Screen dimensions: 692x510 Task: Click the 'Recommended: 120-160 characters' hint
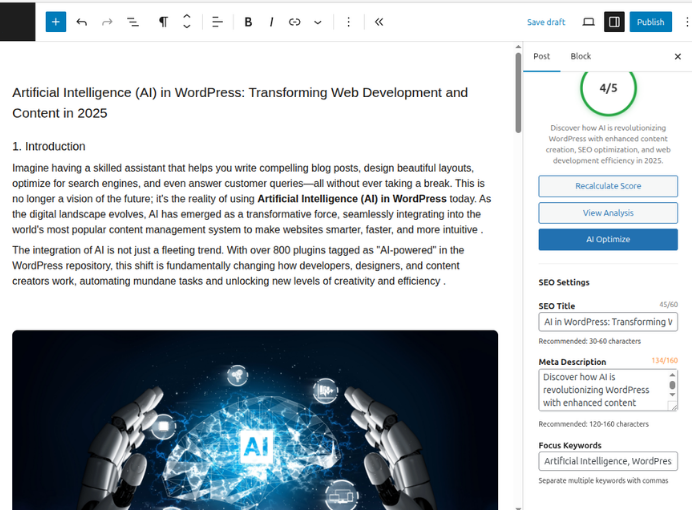pos(594,424)
